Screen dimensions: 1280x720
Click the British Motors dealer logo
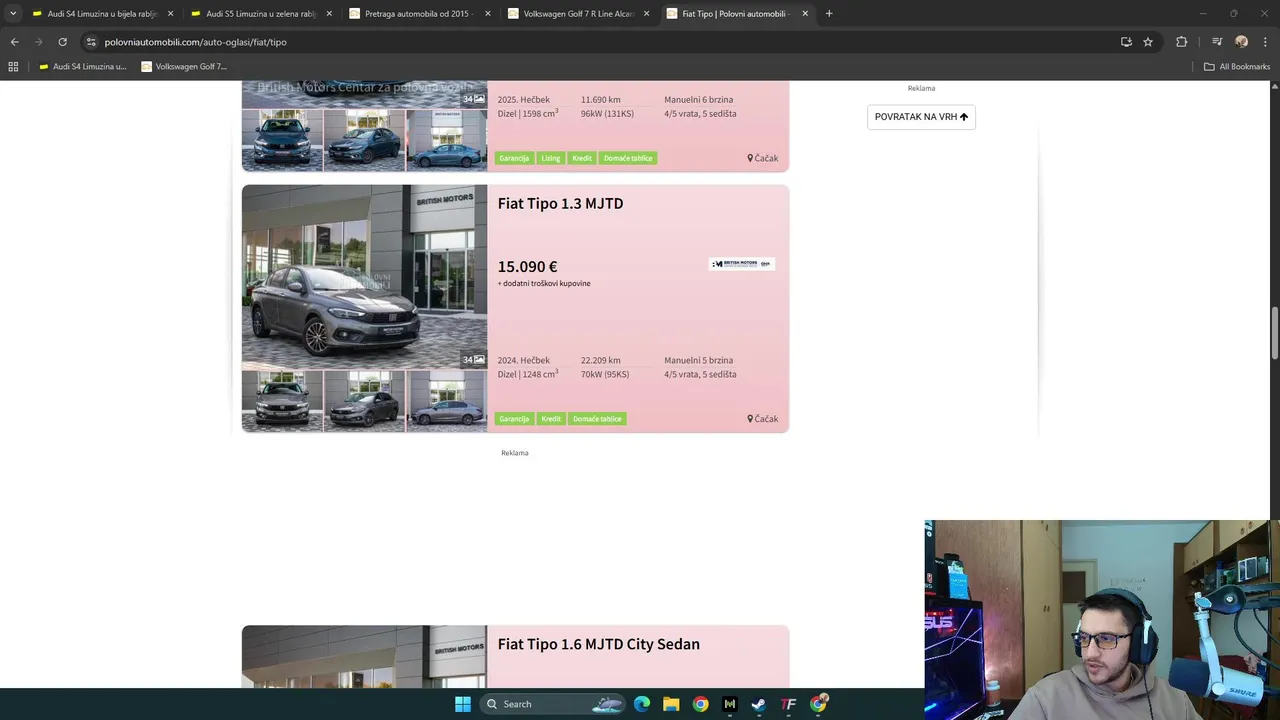[x=741, y=264]
